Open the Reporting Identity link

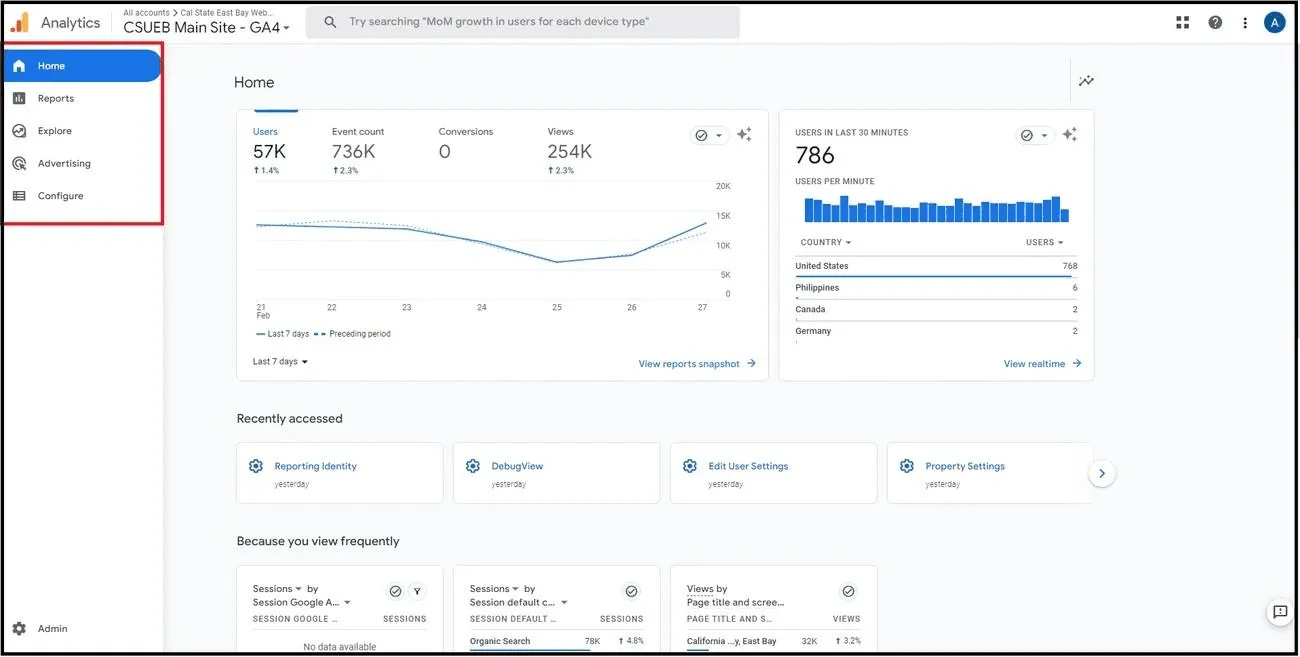click(315, 466)
